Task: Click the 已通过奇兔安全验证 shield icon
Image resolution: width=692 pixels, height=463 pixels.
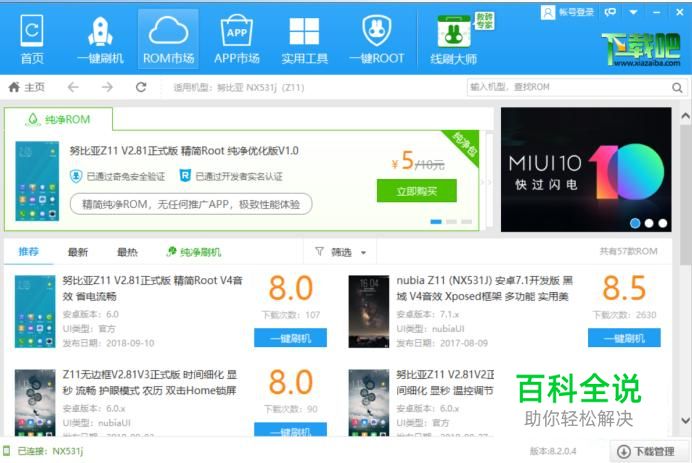Action: (76, 176)
